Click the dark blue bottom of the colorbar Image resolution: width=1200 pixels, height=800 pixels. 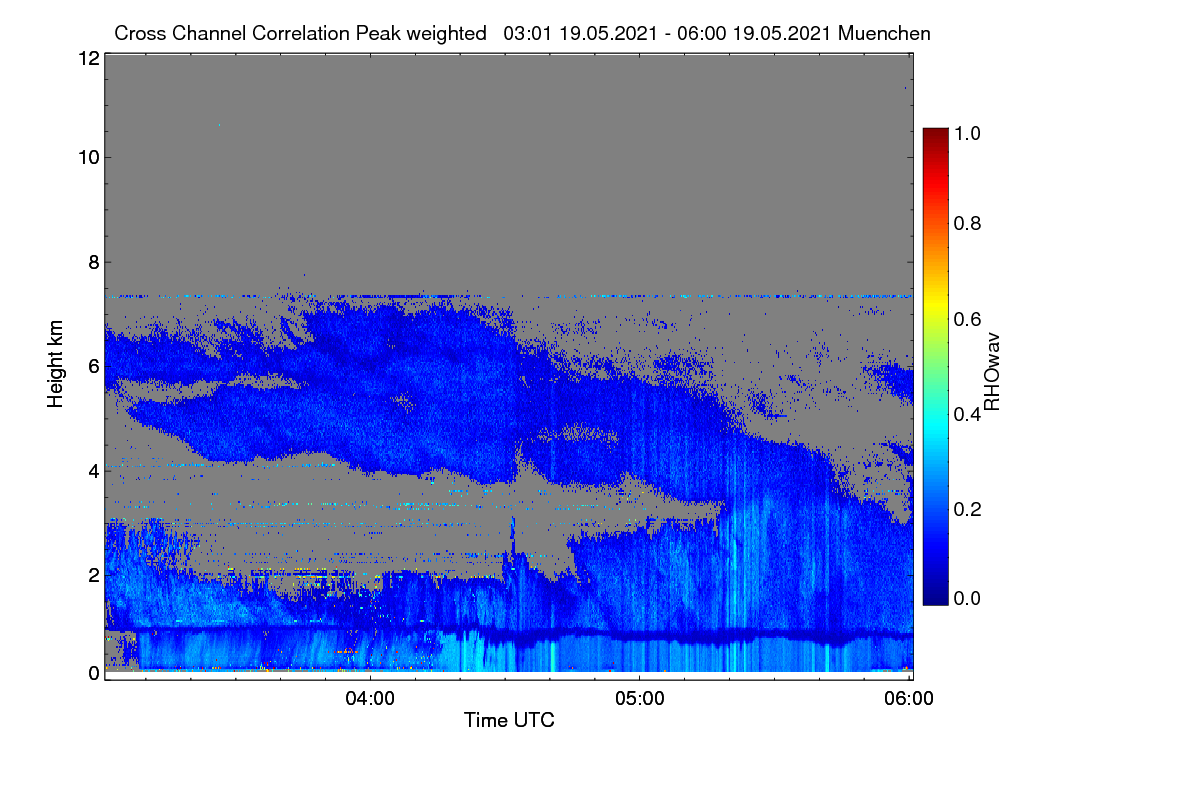point(935,597)
